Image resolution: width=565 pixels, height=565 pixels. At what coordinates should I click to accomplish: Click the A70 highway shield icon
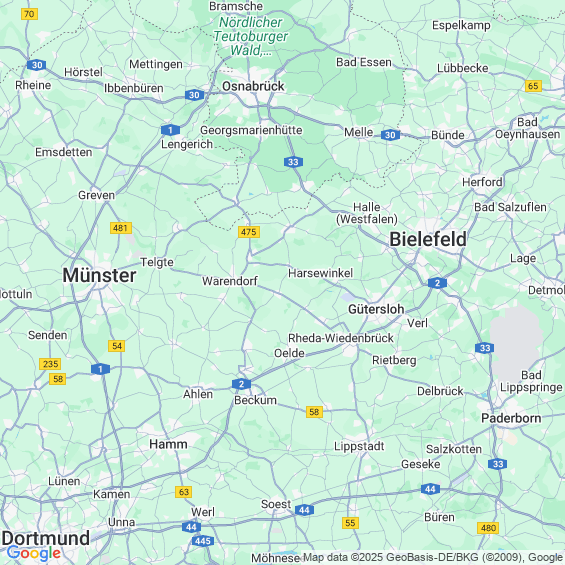30,14
